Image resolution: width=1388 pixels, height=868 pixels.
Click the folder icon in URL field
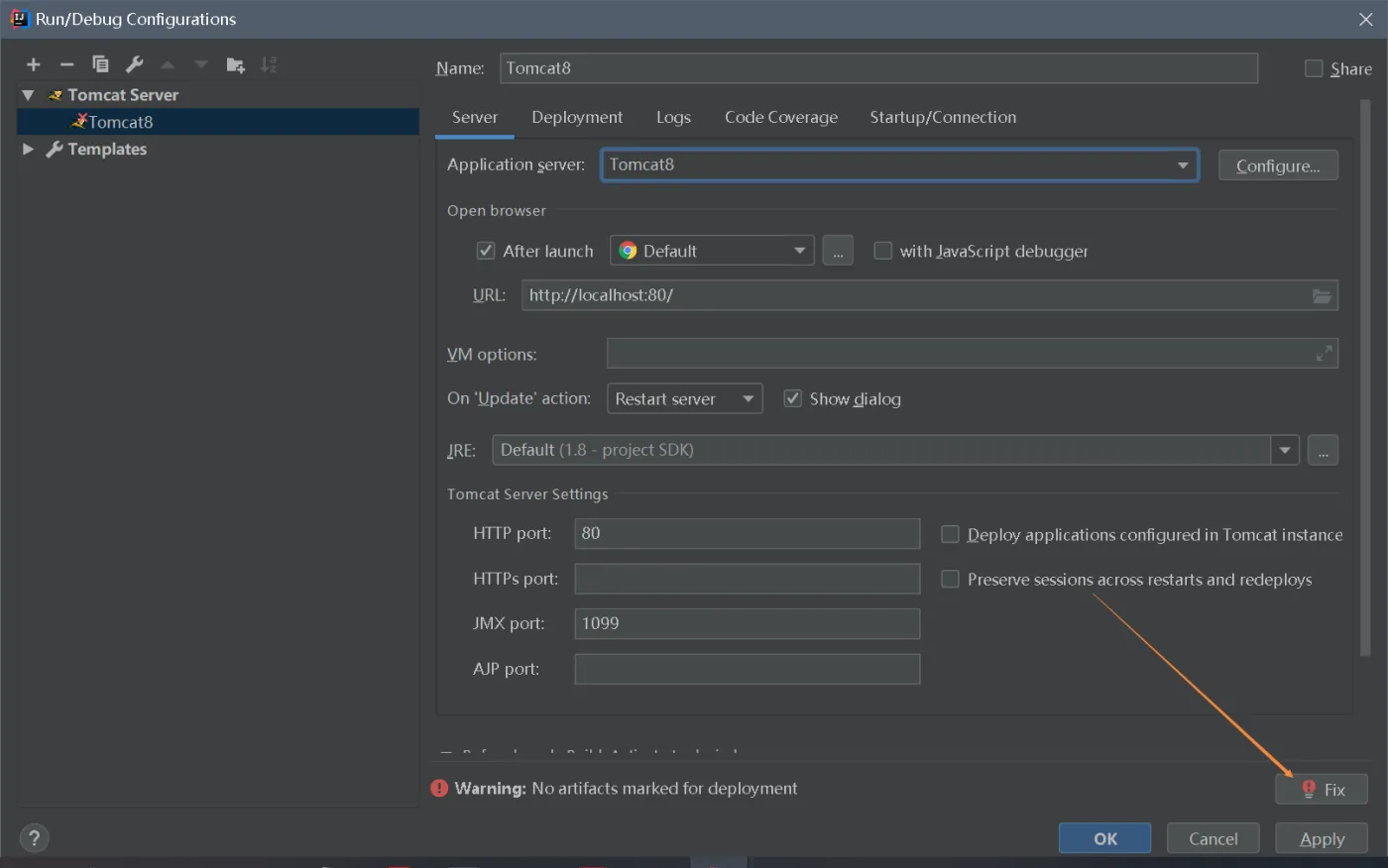[1322, 295]
